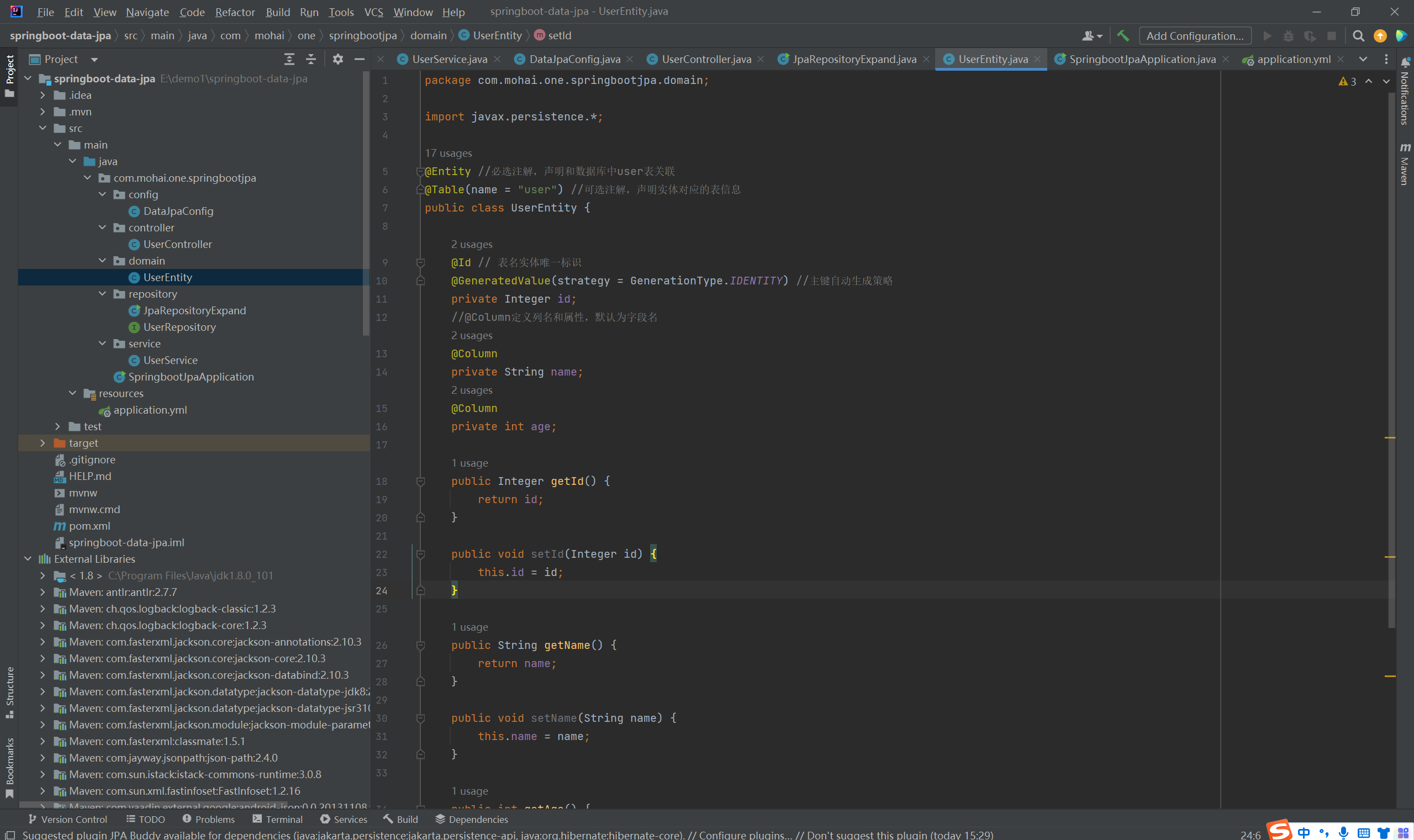Toggle the Structure tool window
The width and height of the screenshot is (1414, 840).
point(9,690)
